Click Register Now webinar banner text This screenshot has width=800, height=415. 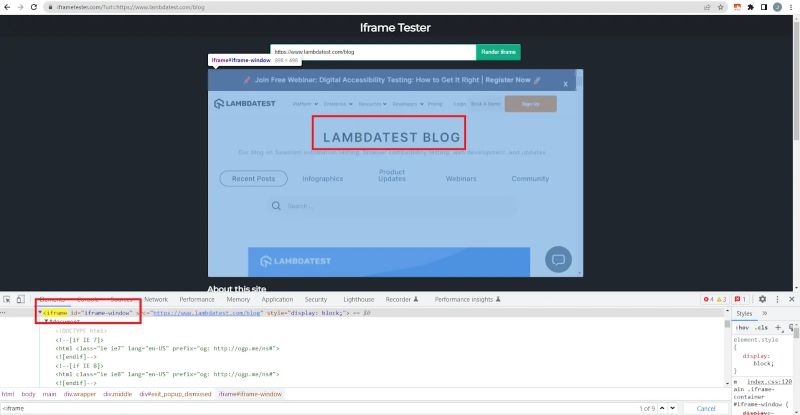pos(508,80)
